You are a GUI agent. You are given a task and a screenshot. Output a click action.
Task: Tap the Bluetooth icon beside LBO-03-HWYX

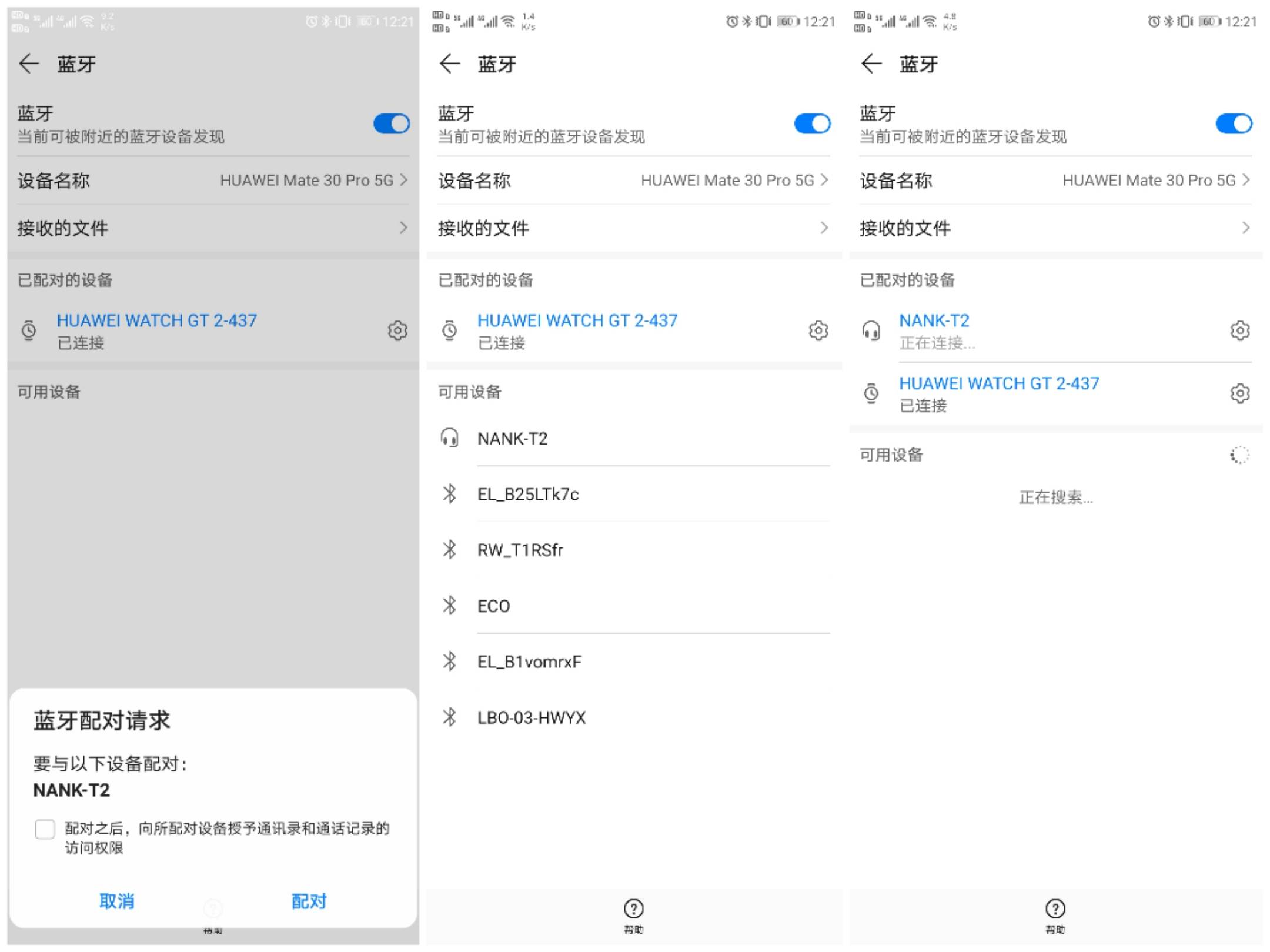click(450, 717)
